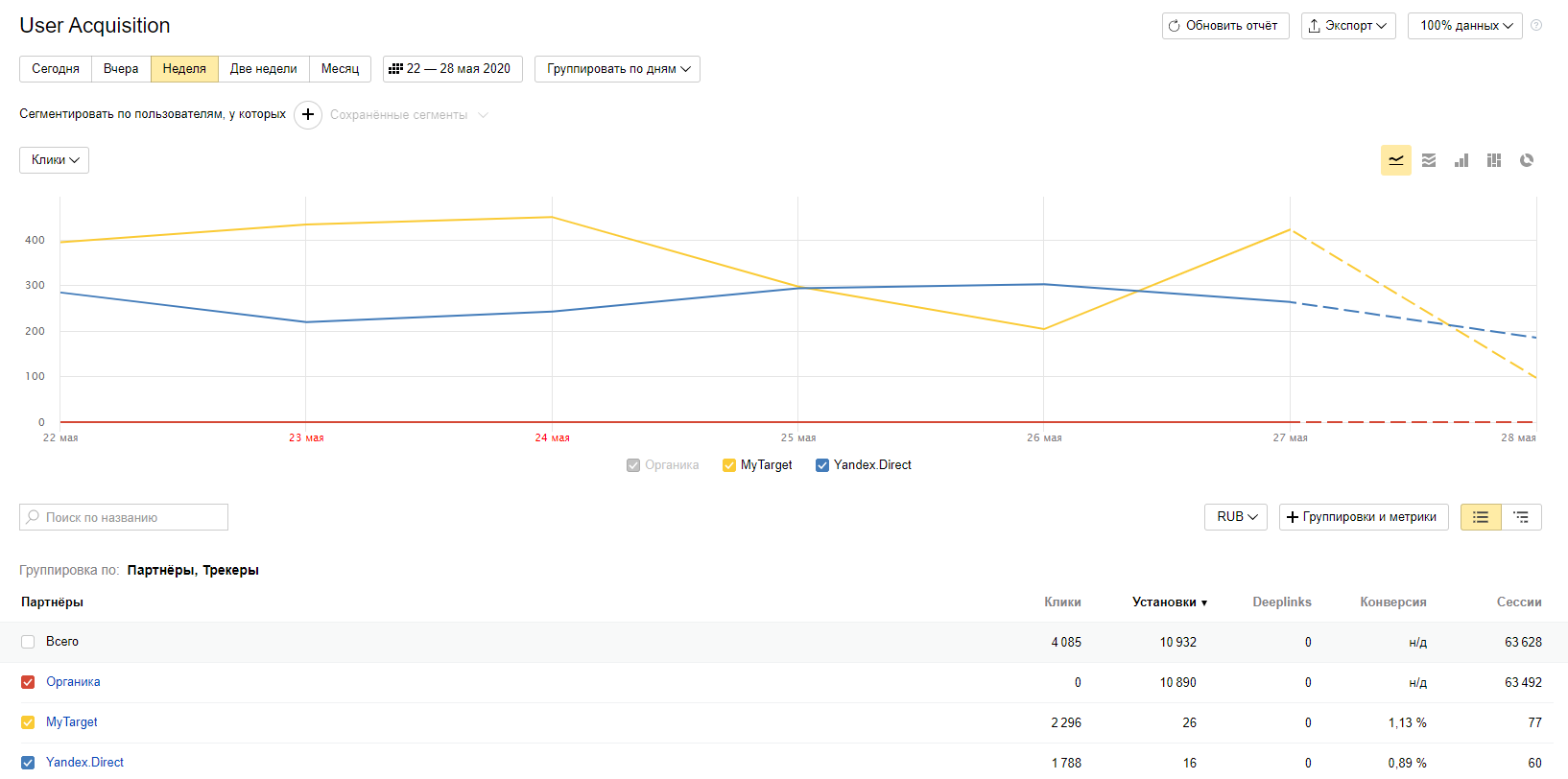Select the Две недели period tab
The image size is (1568, 779).
pos(263,69)
